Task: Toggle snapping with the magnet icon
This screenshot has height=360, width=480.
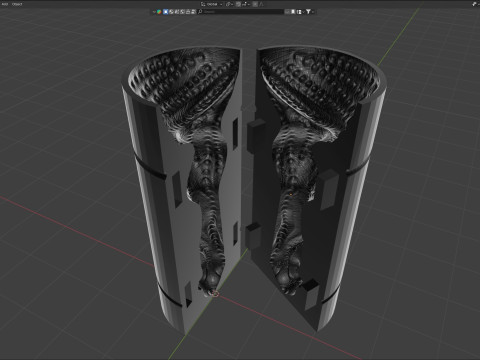Action: click(x=238, y=4)
